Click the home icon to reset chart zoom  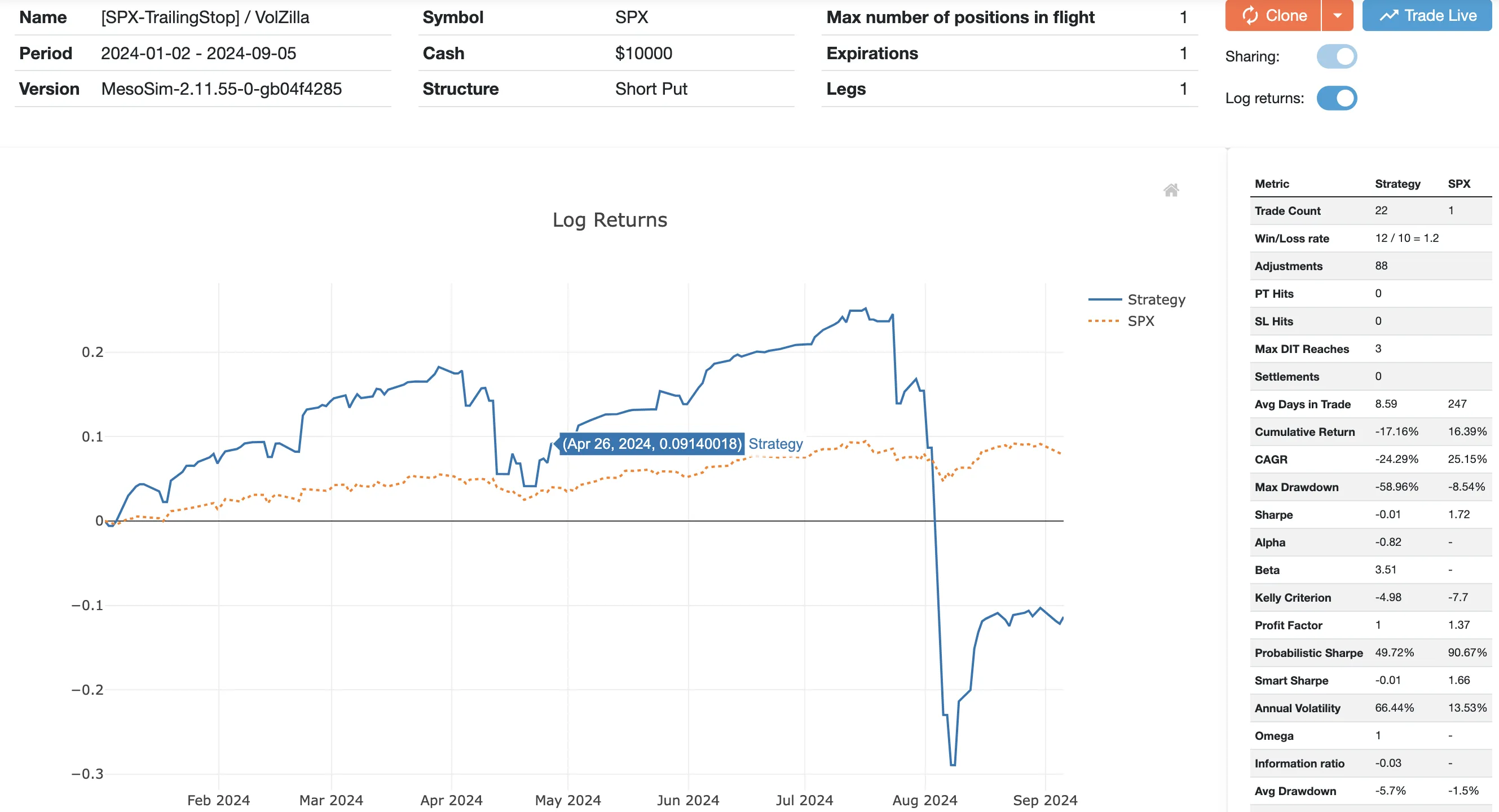(1171, 191)
